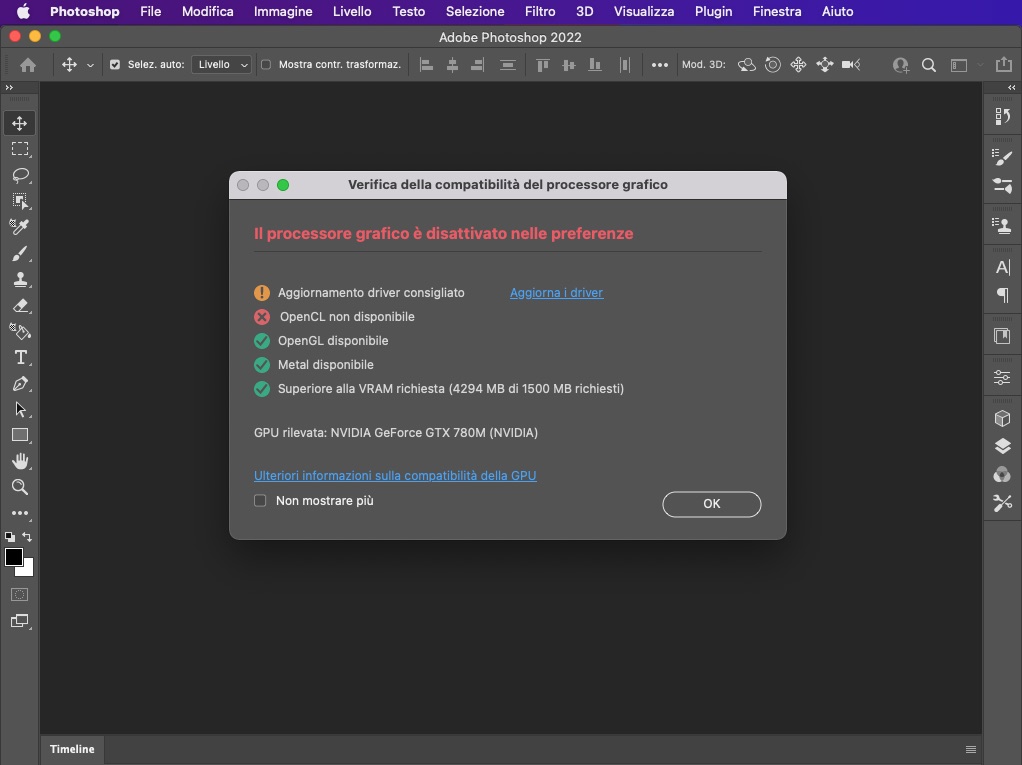Align left edges in options bar

click(426, 65)
